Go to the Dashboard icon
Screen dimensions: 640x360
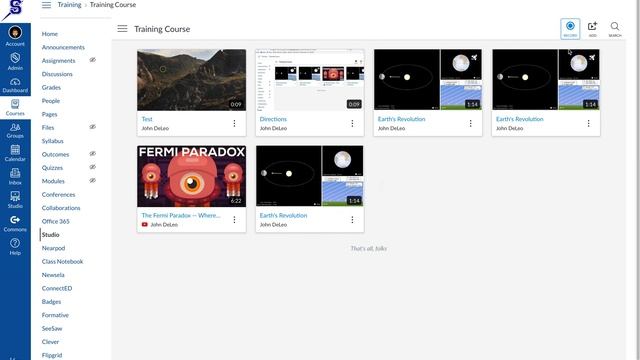(x=15, y=85)
